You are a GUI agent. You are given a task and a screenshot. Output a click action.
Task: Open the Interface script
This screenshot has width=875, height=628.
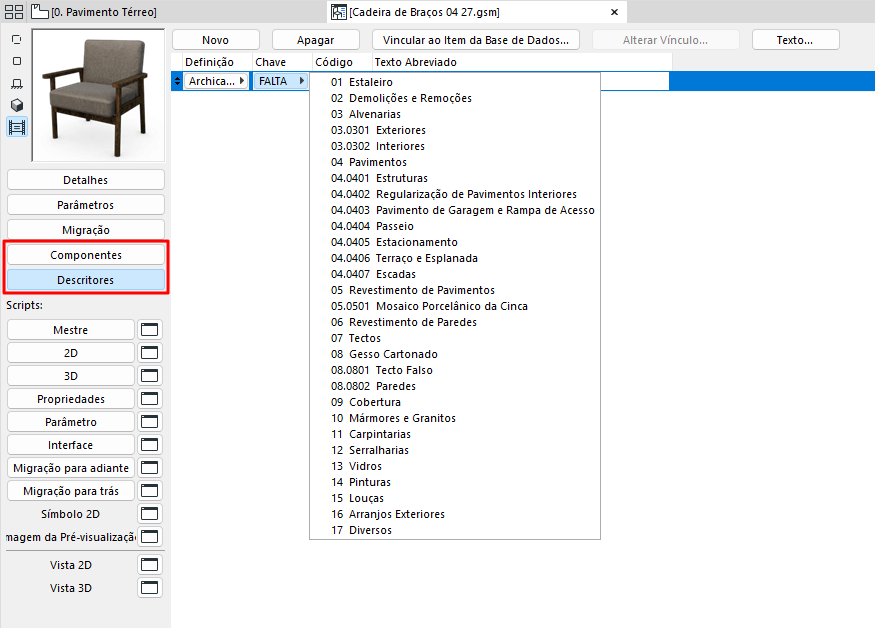click(x=71, y=445)
